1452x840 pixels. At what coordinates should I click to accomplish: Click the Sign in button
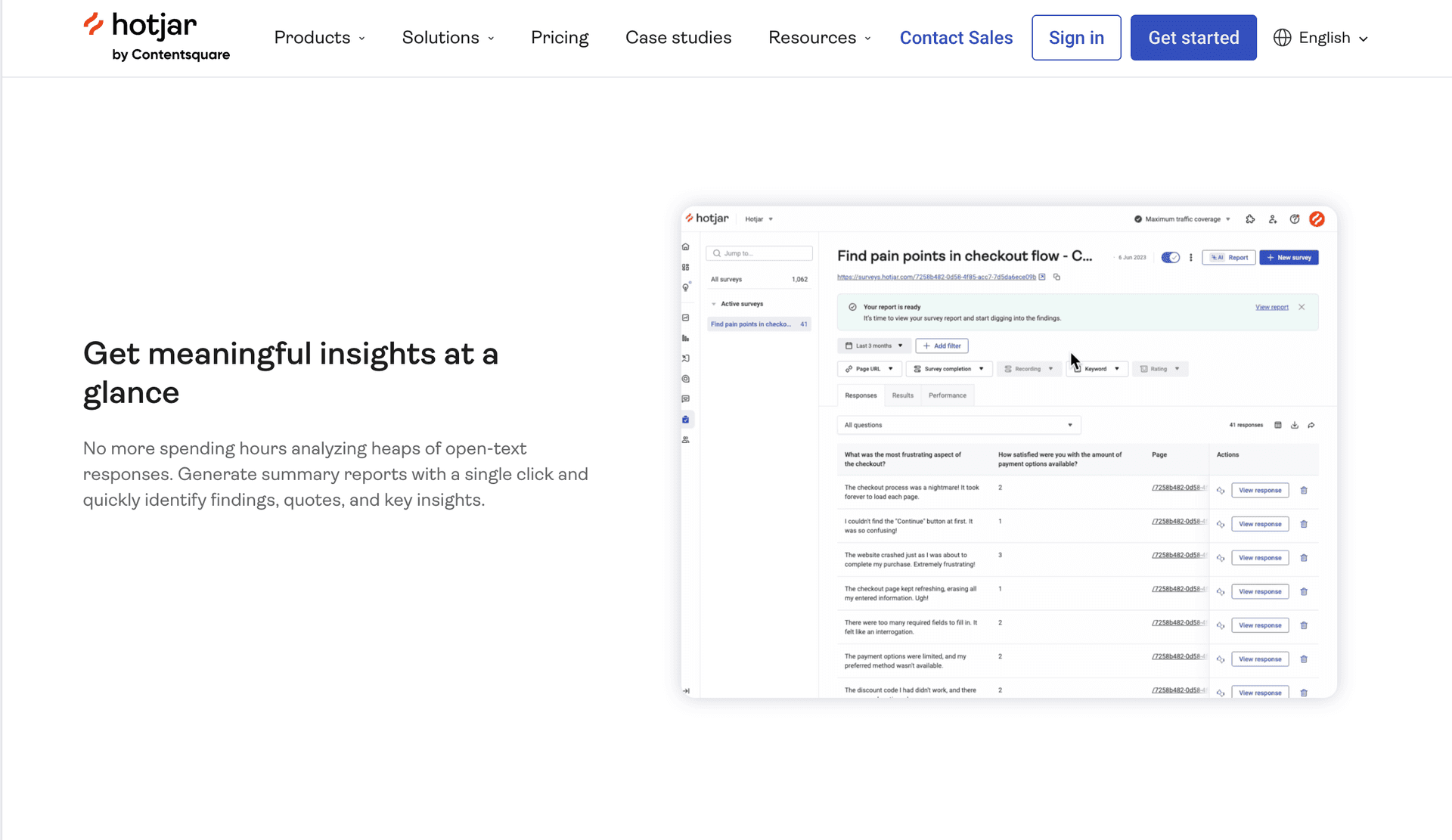tap(1076, 38)
